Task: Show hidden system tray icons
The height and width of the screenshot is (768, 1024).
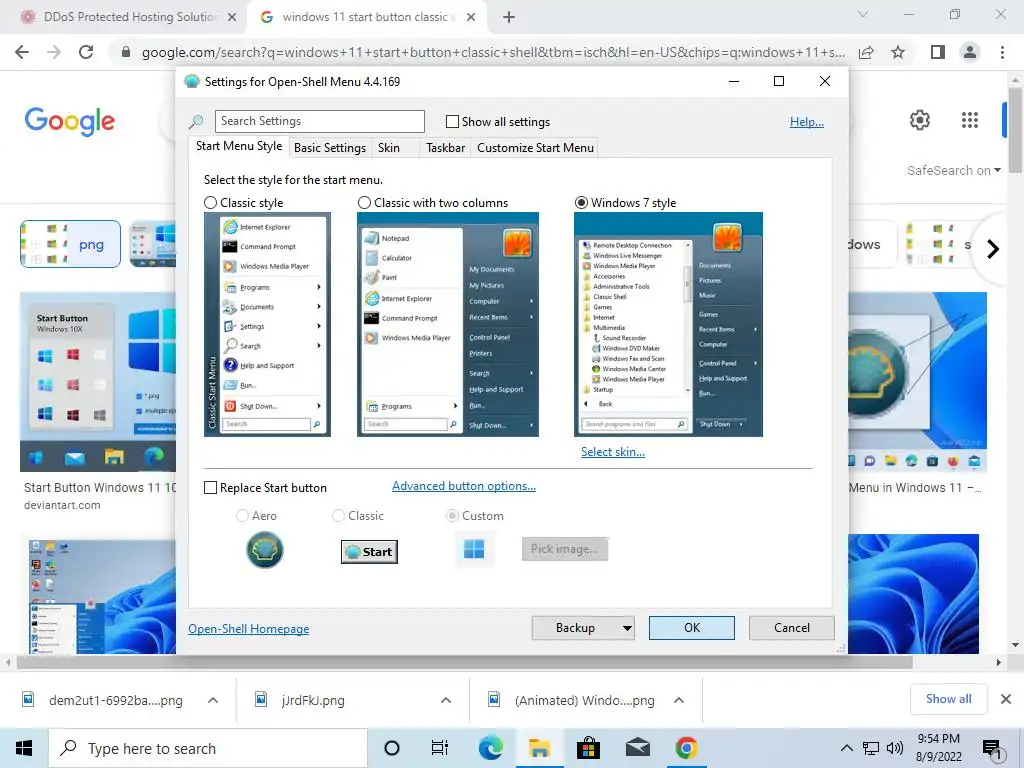Action: pyautogui.click(x=846, y=748)
